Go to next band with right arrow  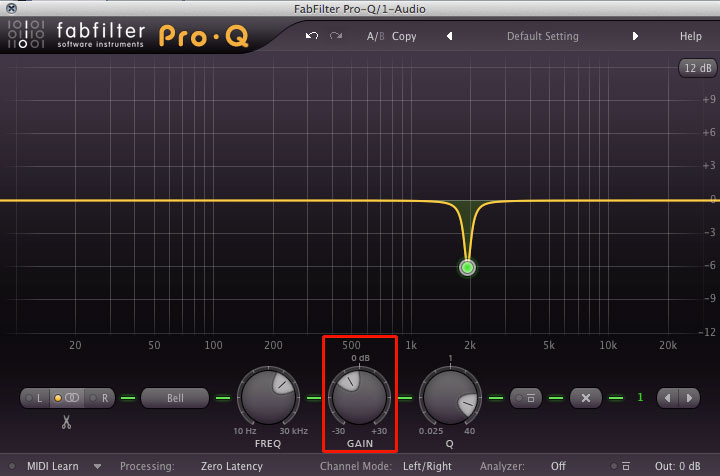pyautogui.click(x=690, y=398)
